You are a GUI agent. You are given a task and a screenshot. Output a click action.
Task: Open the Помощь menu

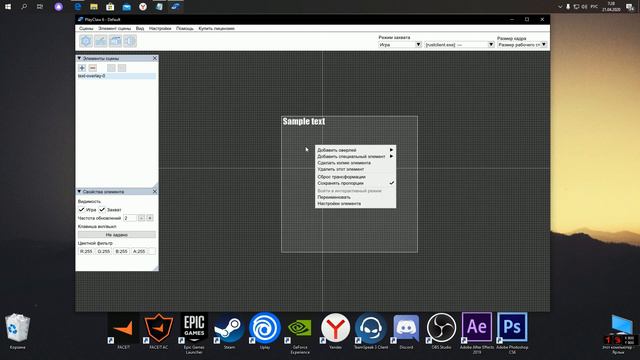click(184, 29)
